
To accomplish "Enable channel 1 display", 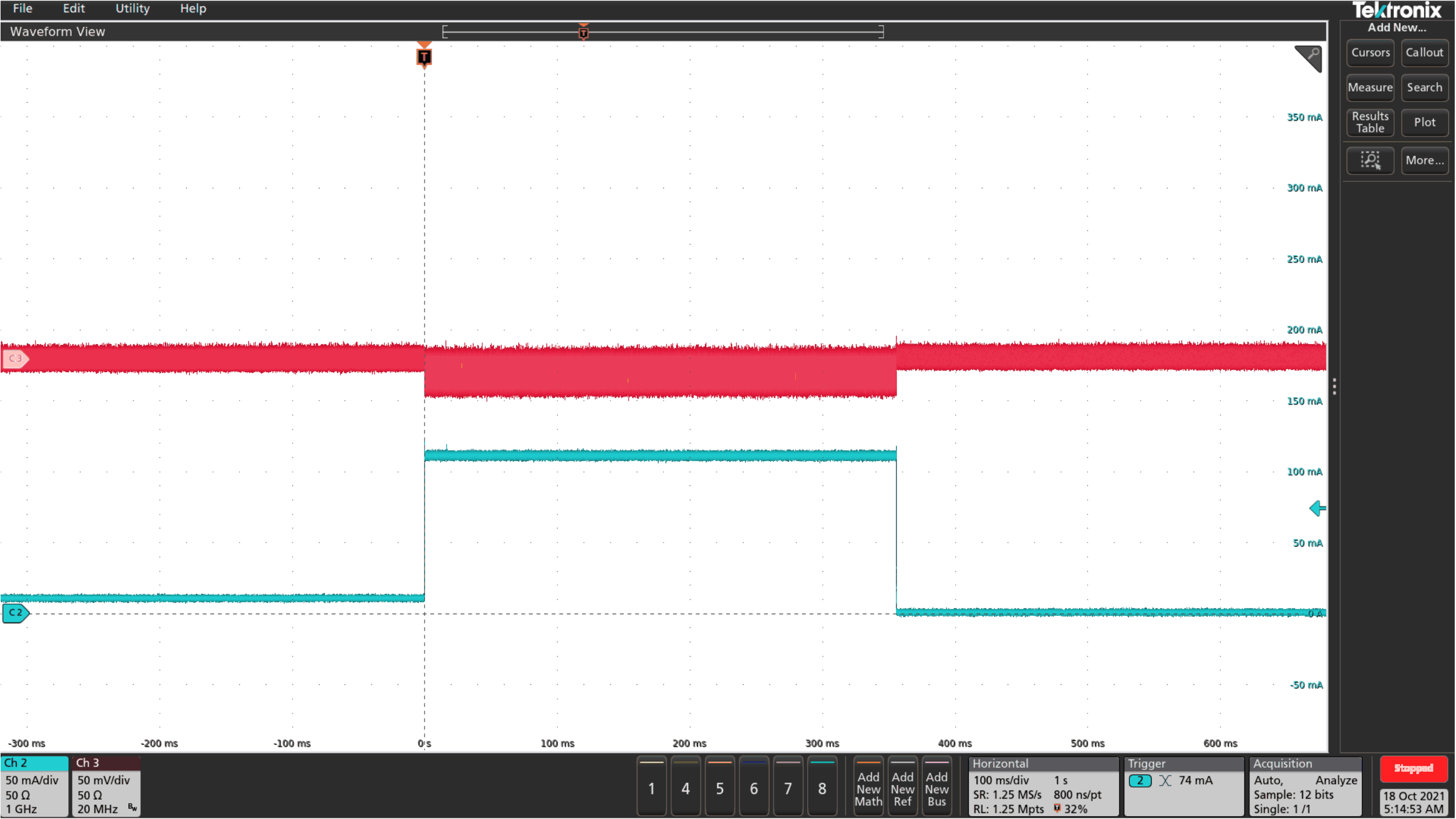I will click(651, 787).
